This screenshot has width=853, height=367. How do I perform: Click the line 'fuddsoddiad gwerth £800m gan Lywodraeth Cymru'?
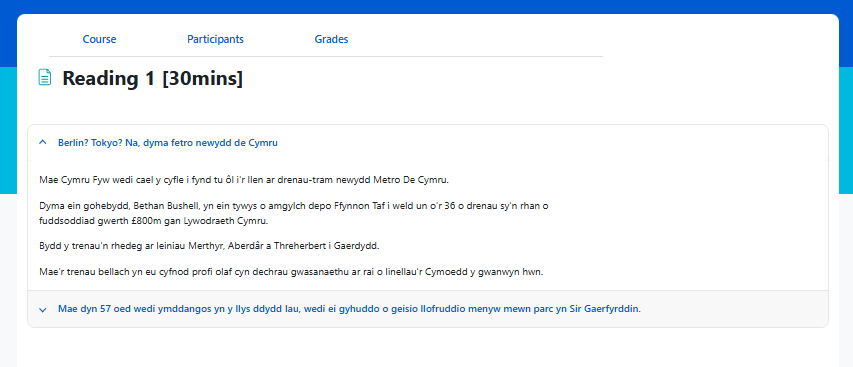click(154, 221)
